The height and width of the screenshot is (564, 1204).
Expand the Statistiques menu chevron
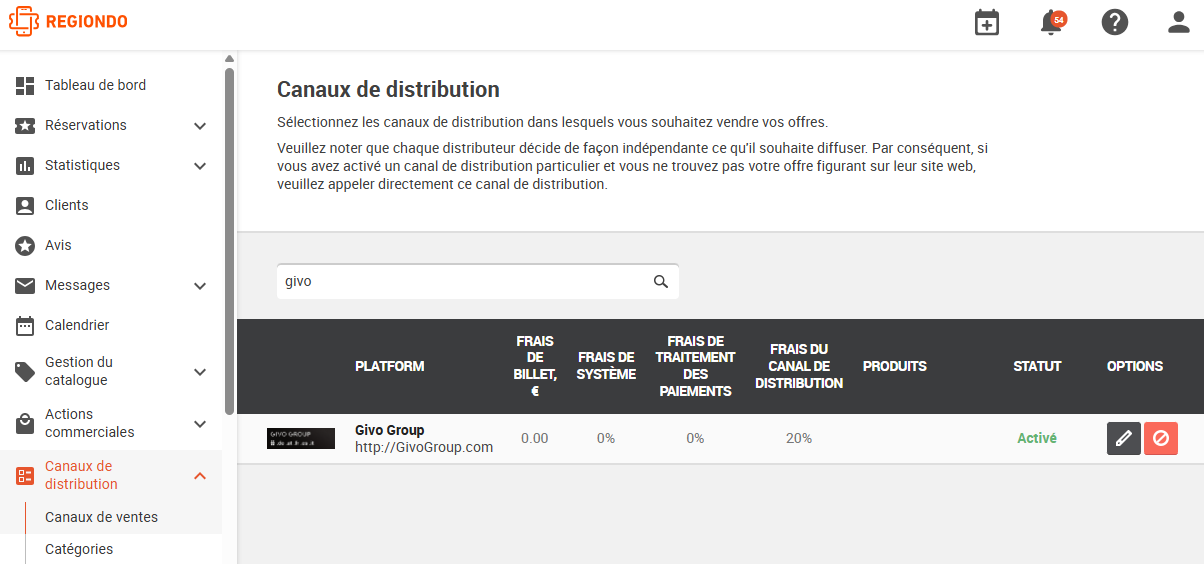point(200,166)
